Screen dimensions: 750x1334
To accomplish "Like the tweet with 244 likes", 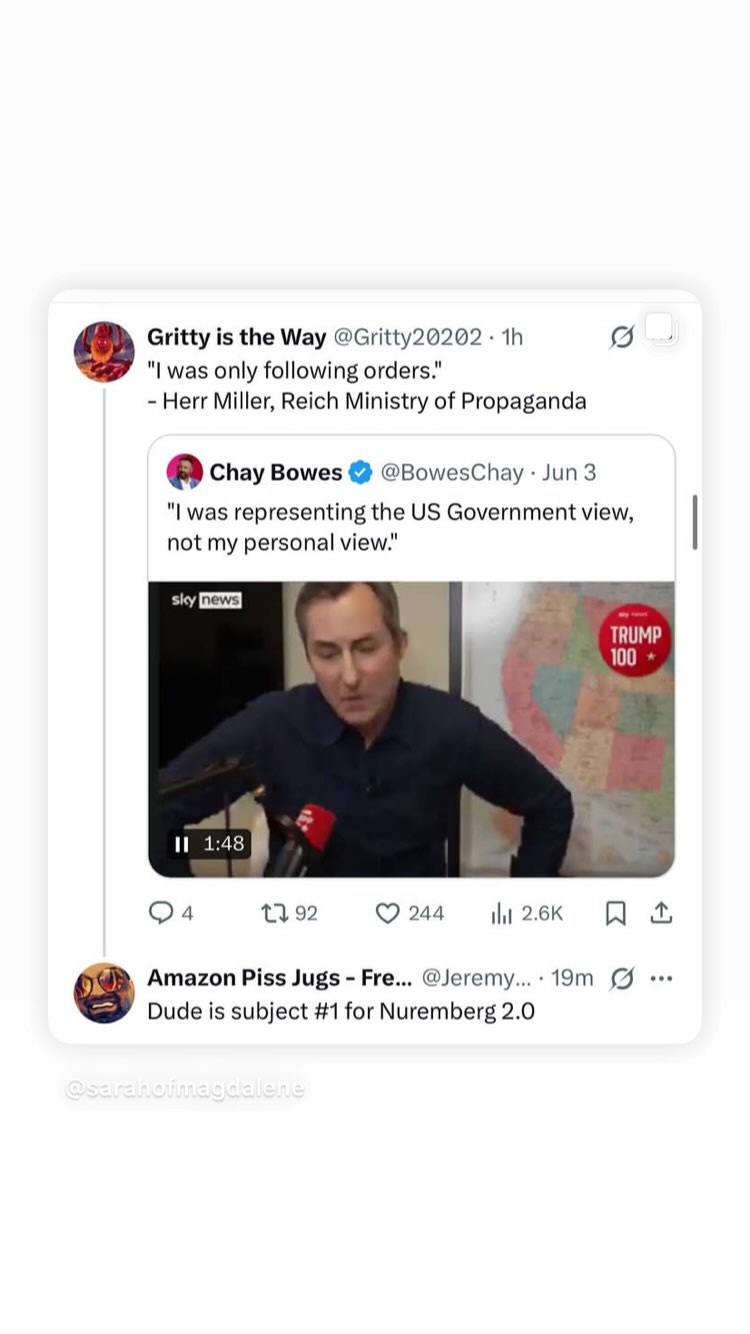I will click(x=409, y=912).
